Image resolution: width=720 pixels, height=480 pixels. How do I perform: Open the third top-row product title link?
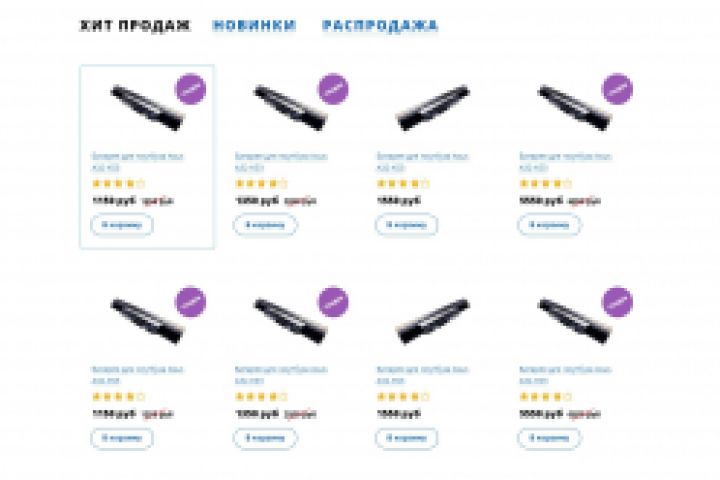(x=422, y=162)
